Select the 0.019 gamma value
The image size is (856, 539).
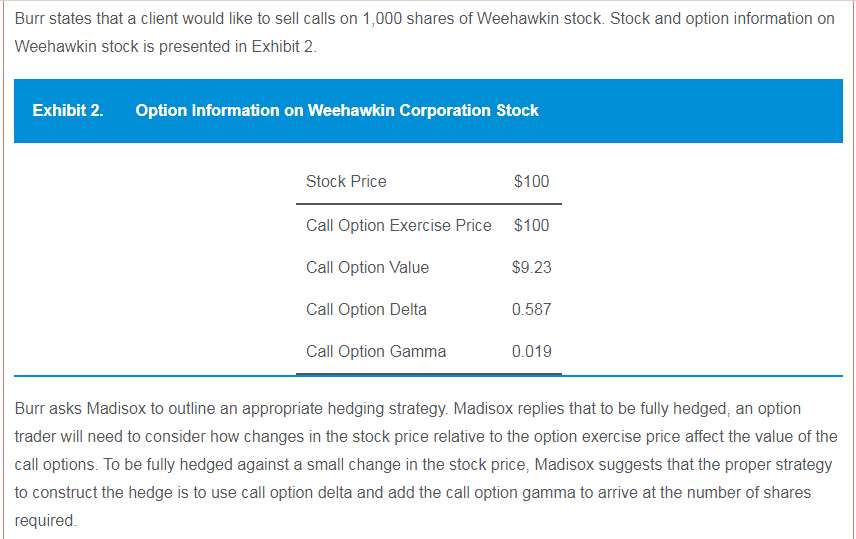pyautogui.click(x=532, y=352)
